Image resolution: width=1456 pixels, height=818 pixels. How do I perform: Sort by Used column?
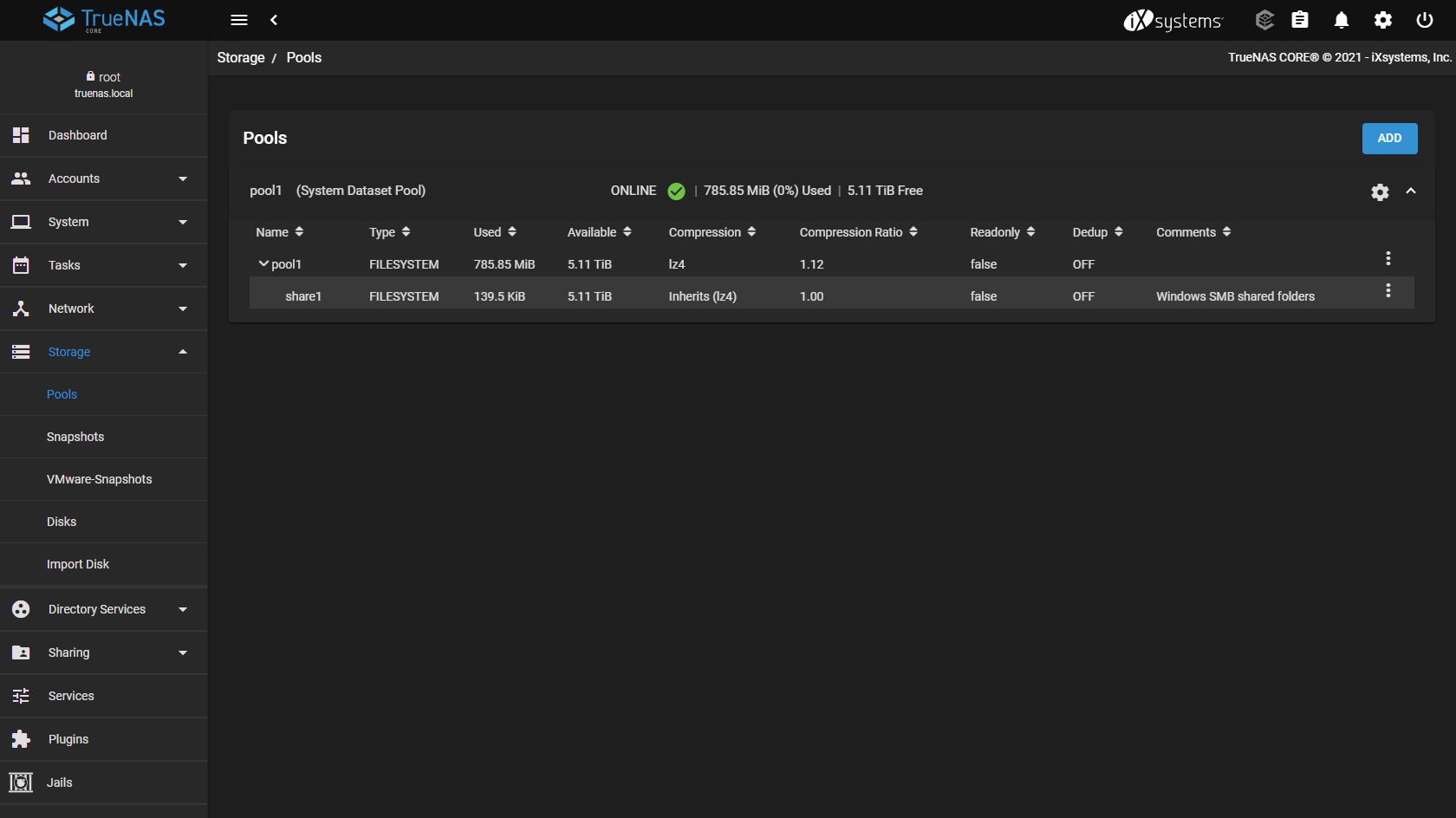coord(495,232)
